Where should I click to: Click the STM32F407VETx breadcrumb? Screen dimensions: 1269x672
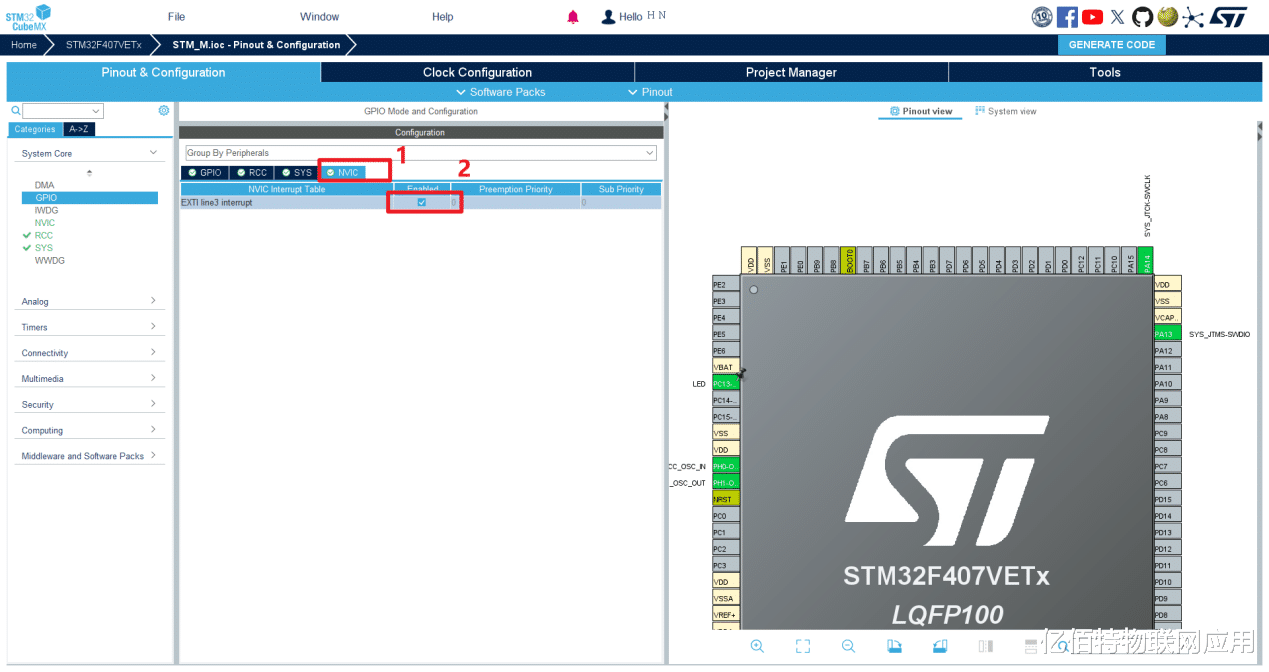pyautogui.click(x=104, y=45)
